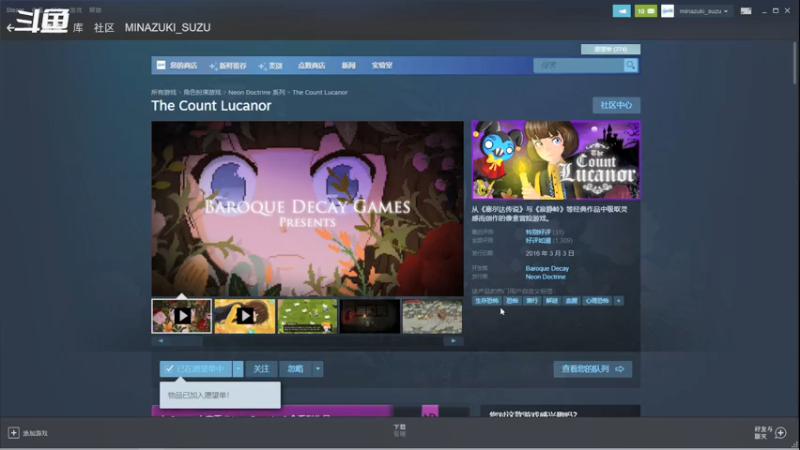Image resolution: width=800 pixels, height=450 pixels.
Task: Click the thumbnail strip scrollbar handle
Action: 187,341
